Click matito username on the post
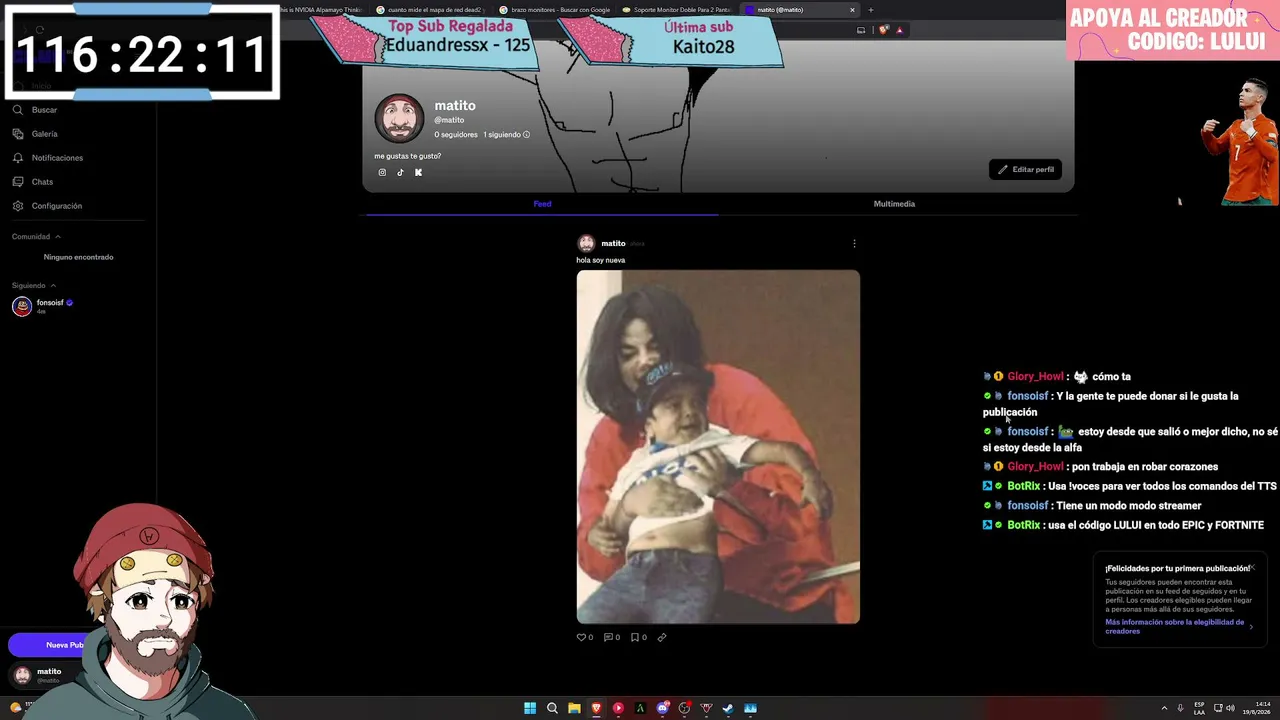The image size is (1280, 720). coord(613,243)
